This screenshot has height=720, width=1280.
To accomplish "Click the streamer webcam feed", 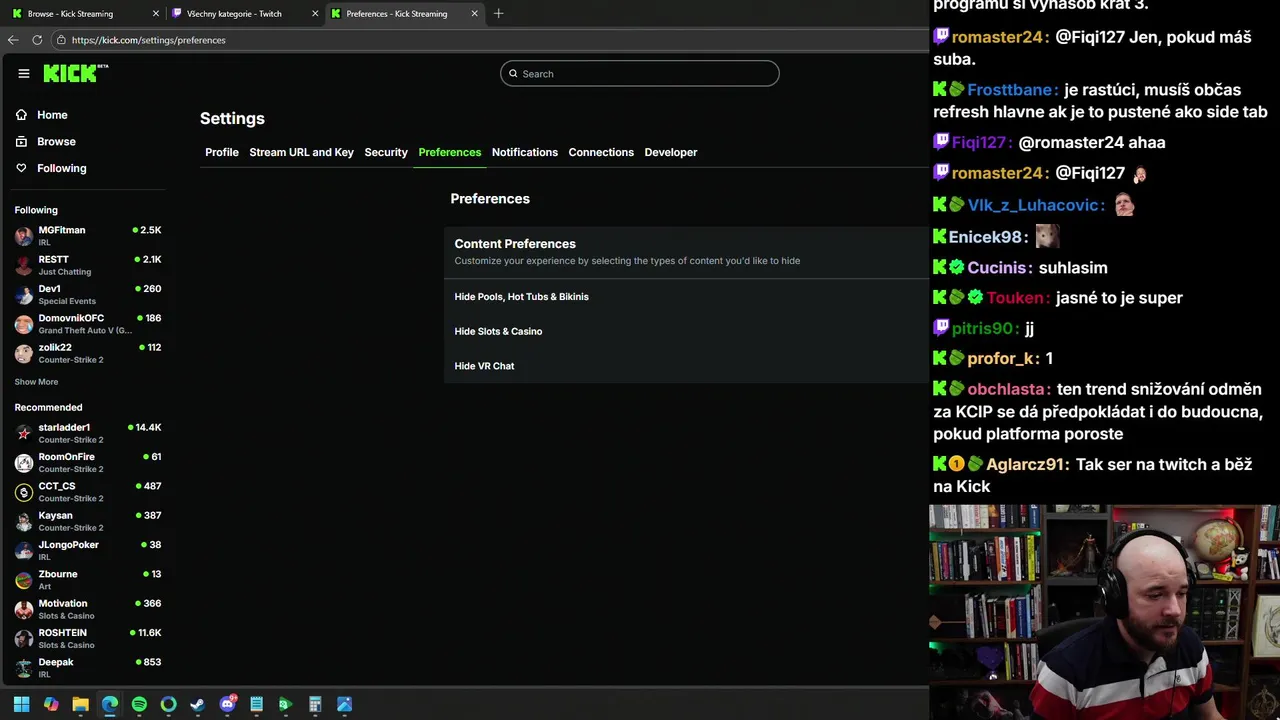I will pos(1104,612).
